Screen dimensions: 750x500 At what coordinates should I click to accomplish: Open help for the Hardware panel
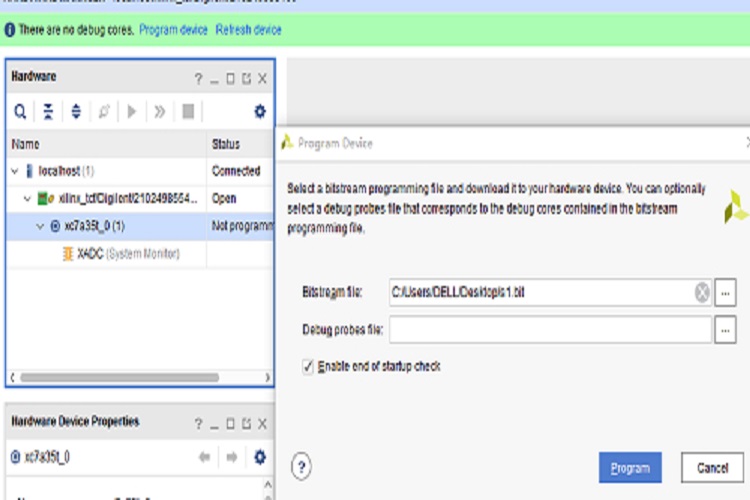(198, 78)
